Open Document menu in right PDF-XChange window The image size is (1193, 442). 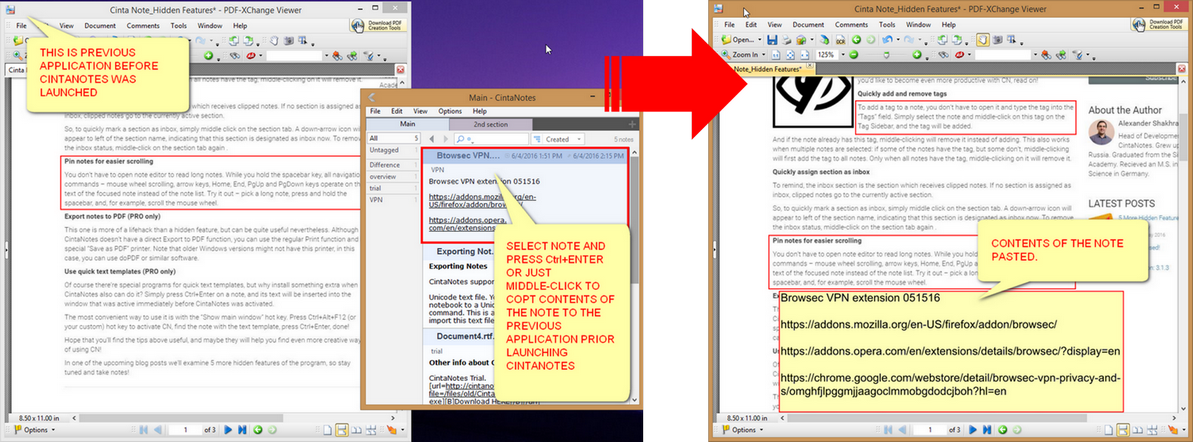(808, 24)
